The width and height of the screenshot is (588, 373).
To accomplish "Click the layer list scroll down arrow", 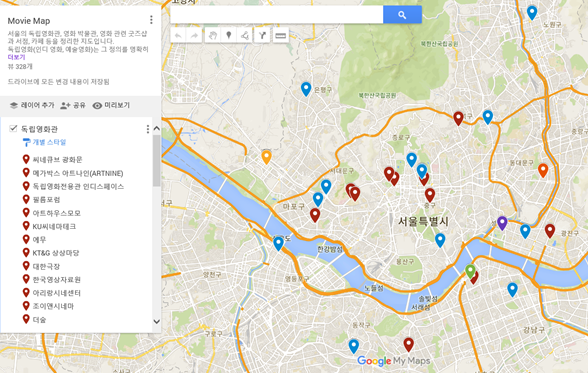I will point(156,321).
